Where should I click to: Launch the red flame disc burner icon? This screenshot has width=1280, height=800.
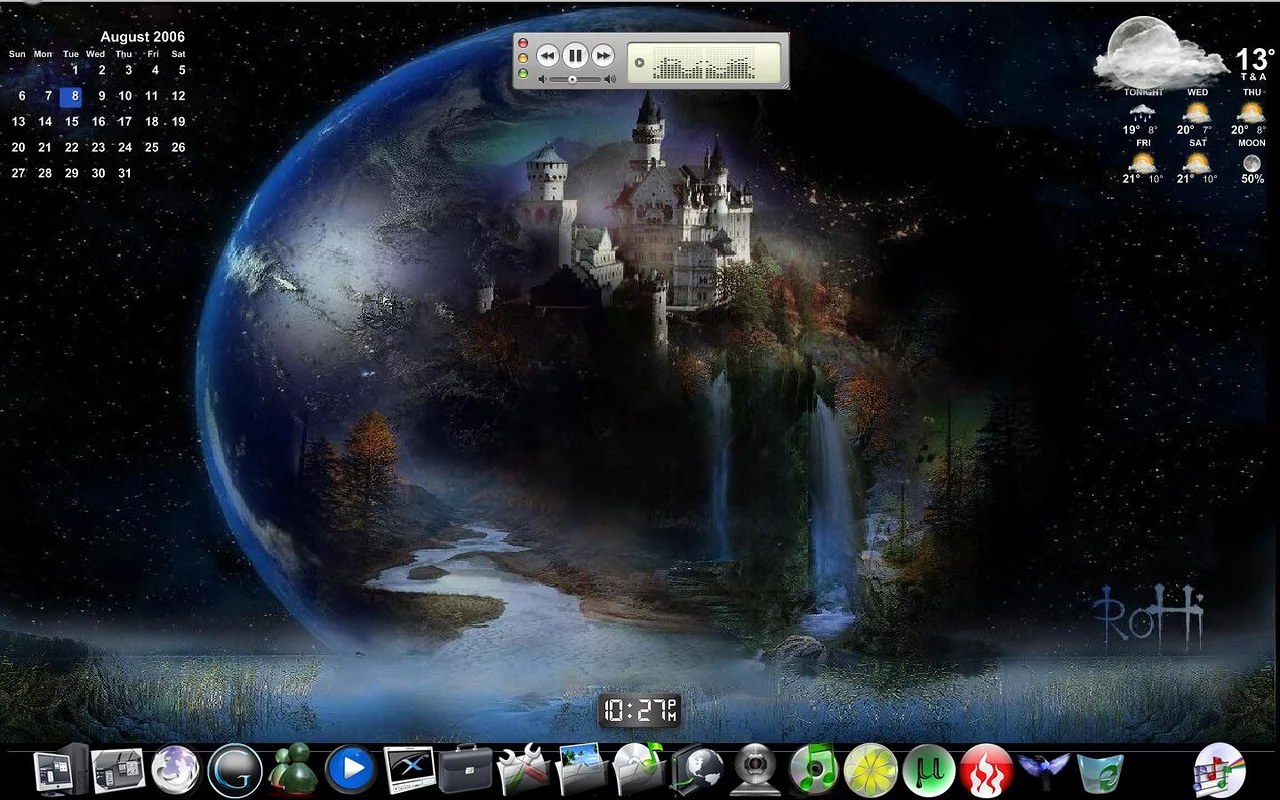[986, 771]
